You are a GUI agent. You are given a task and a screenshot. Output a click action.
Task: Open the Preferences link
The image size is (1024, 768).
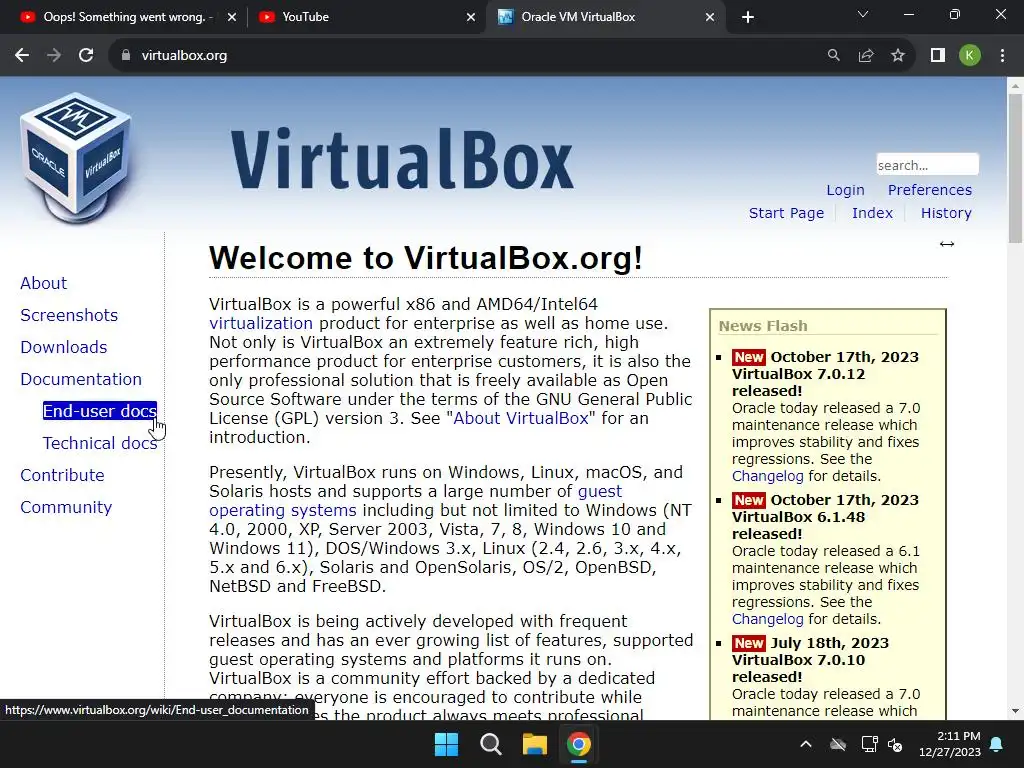coord(930,190)
